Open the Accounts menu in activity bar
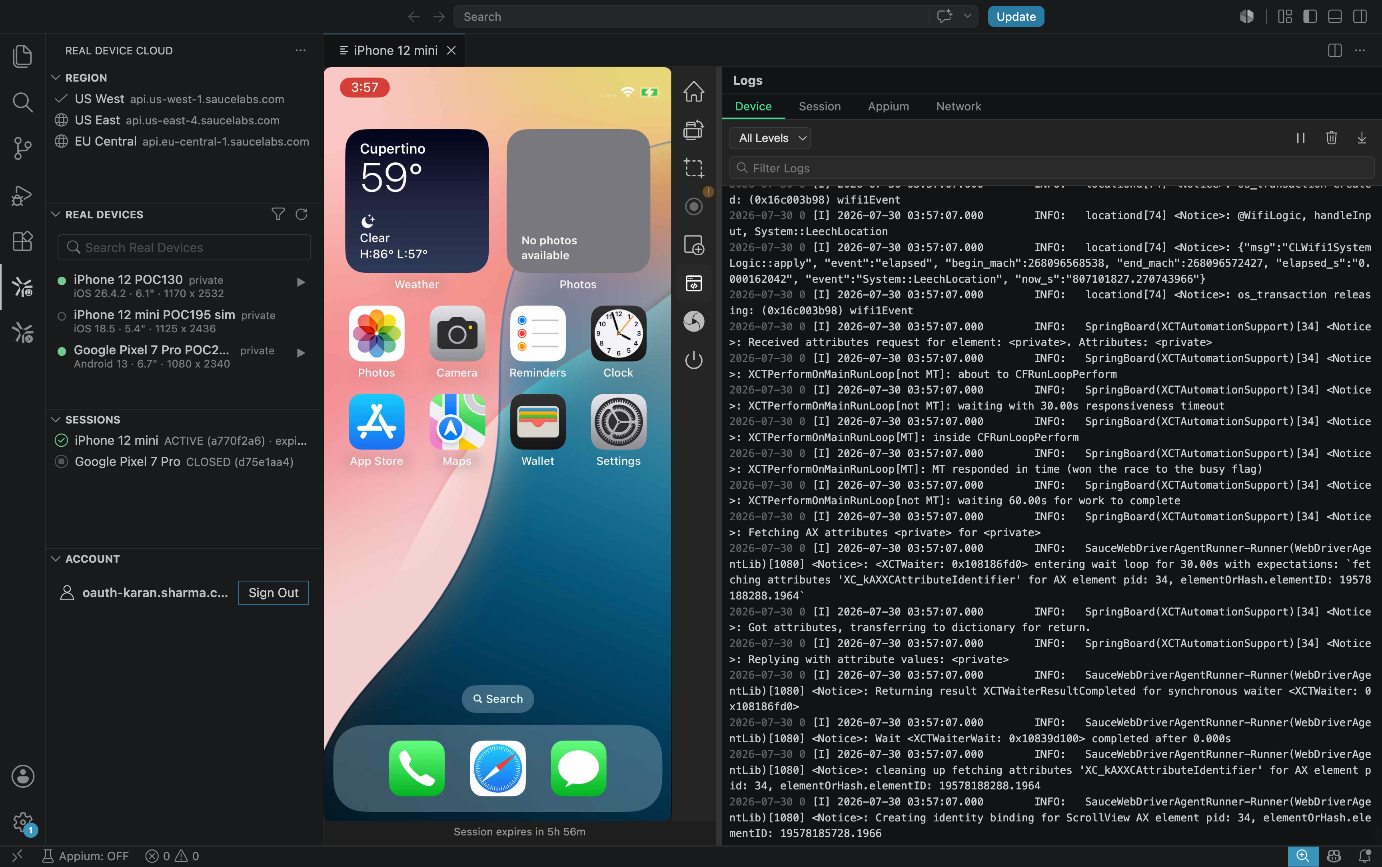The height and width of the screenshot is (867, 1382). (22, 777)
